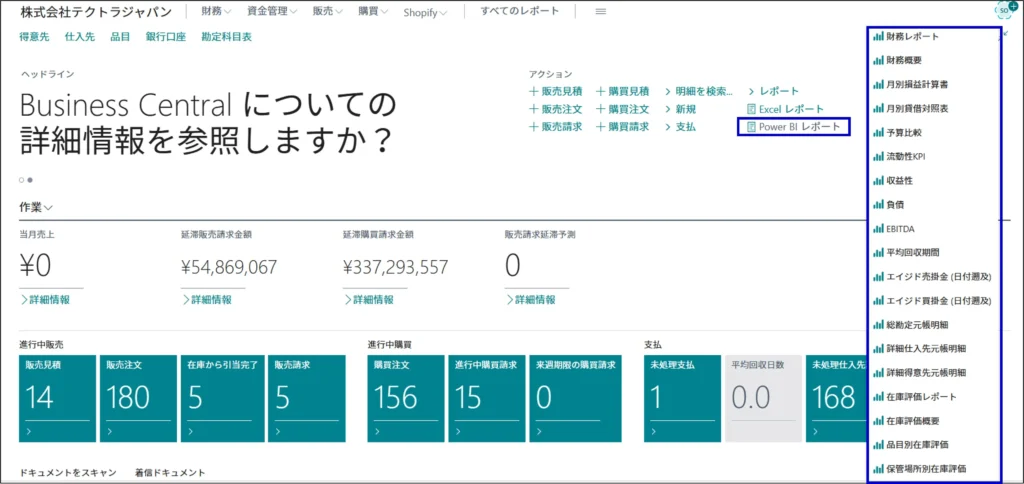The height and width of the screenshot is (484, 1024).
Task: Click the Excel レポート document icon
Action: click(751, 109)
